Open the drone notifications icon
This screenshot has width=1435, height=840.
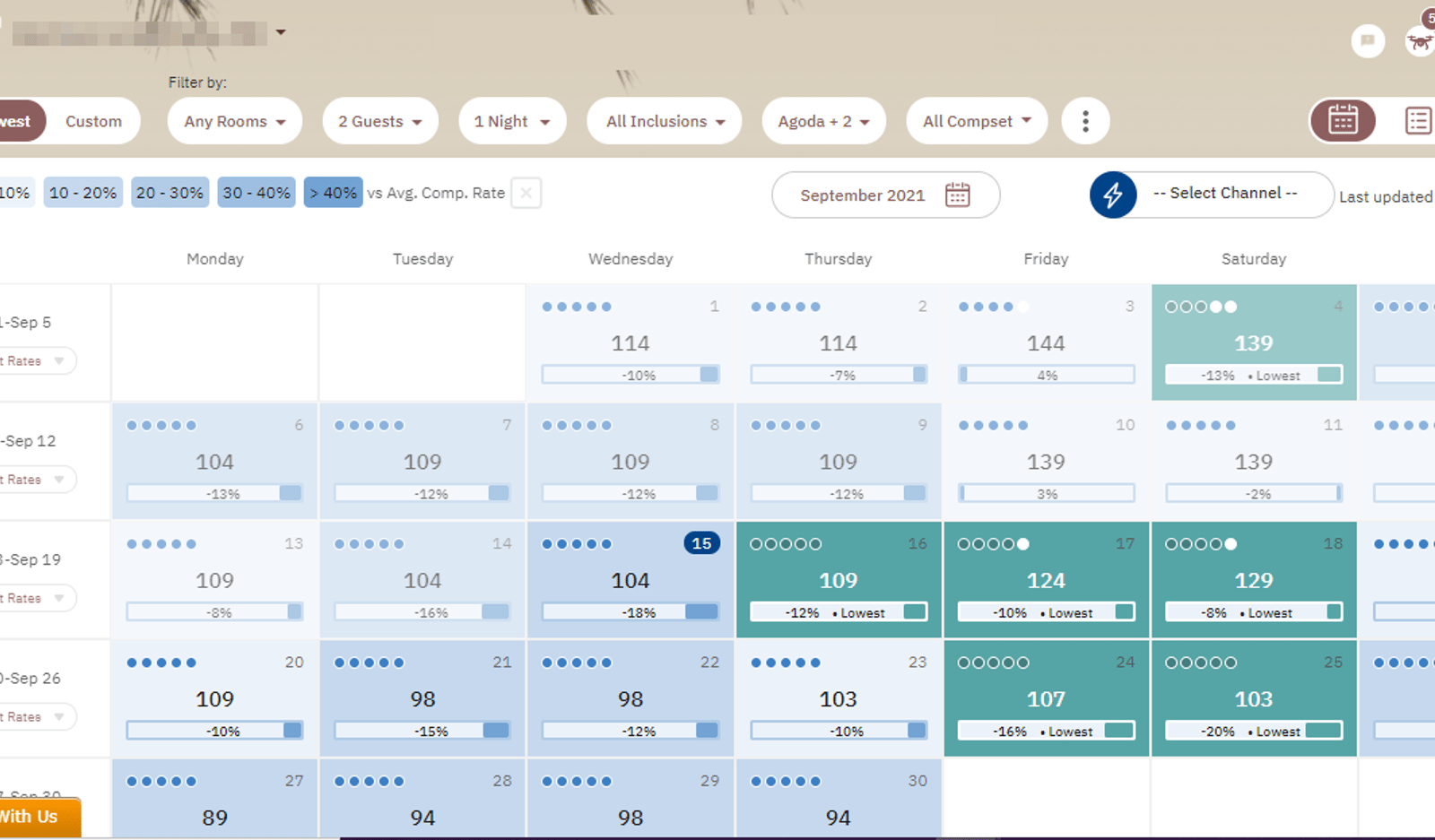(1421, 40)
